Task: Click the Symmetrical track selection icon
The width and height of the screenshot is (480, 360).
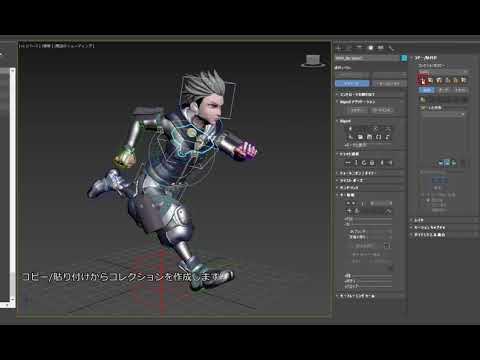Action: (382, 163)
